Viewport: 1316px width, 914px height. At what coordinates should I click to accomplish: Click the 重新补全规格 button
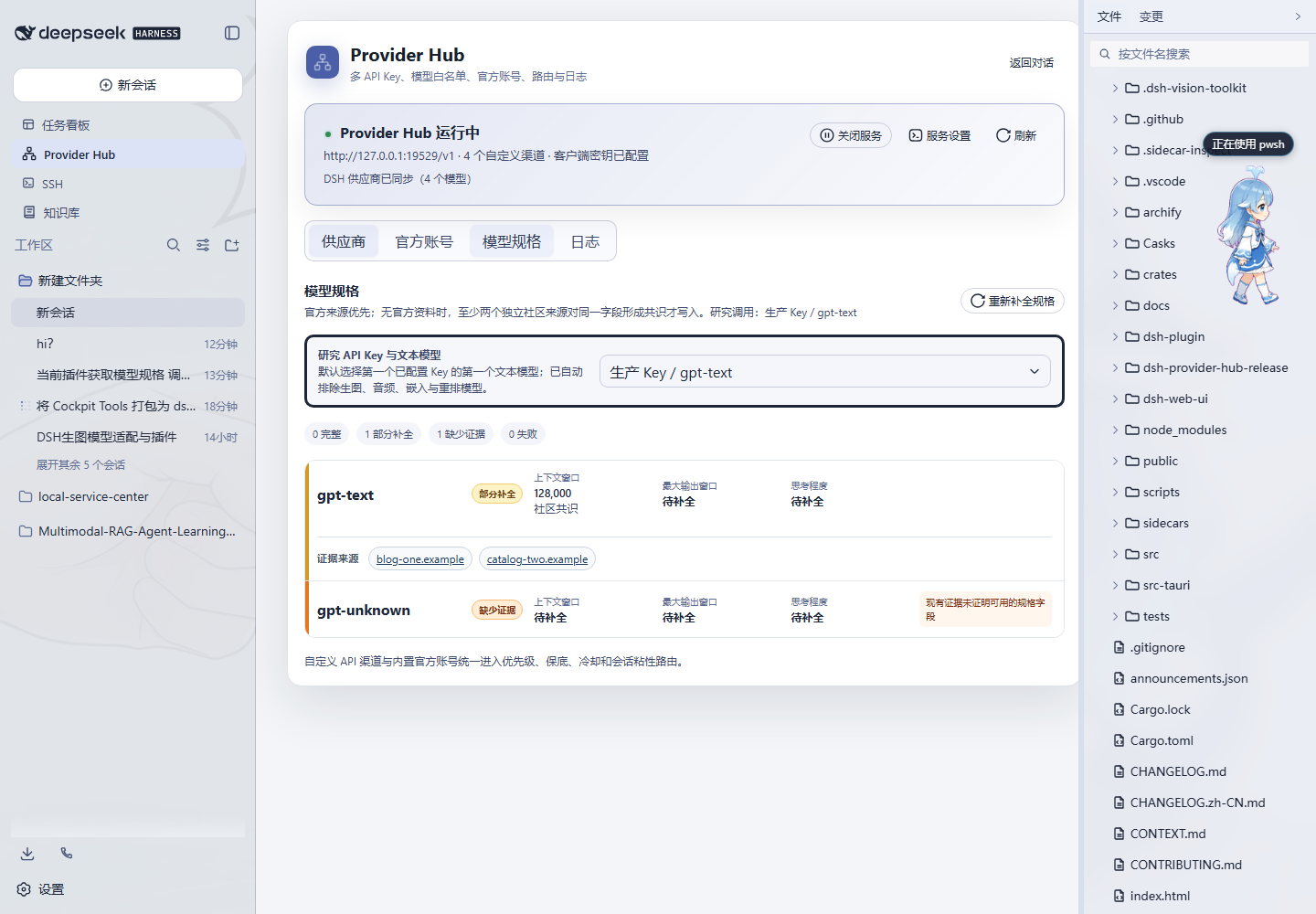[x=1013, y=301]
